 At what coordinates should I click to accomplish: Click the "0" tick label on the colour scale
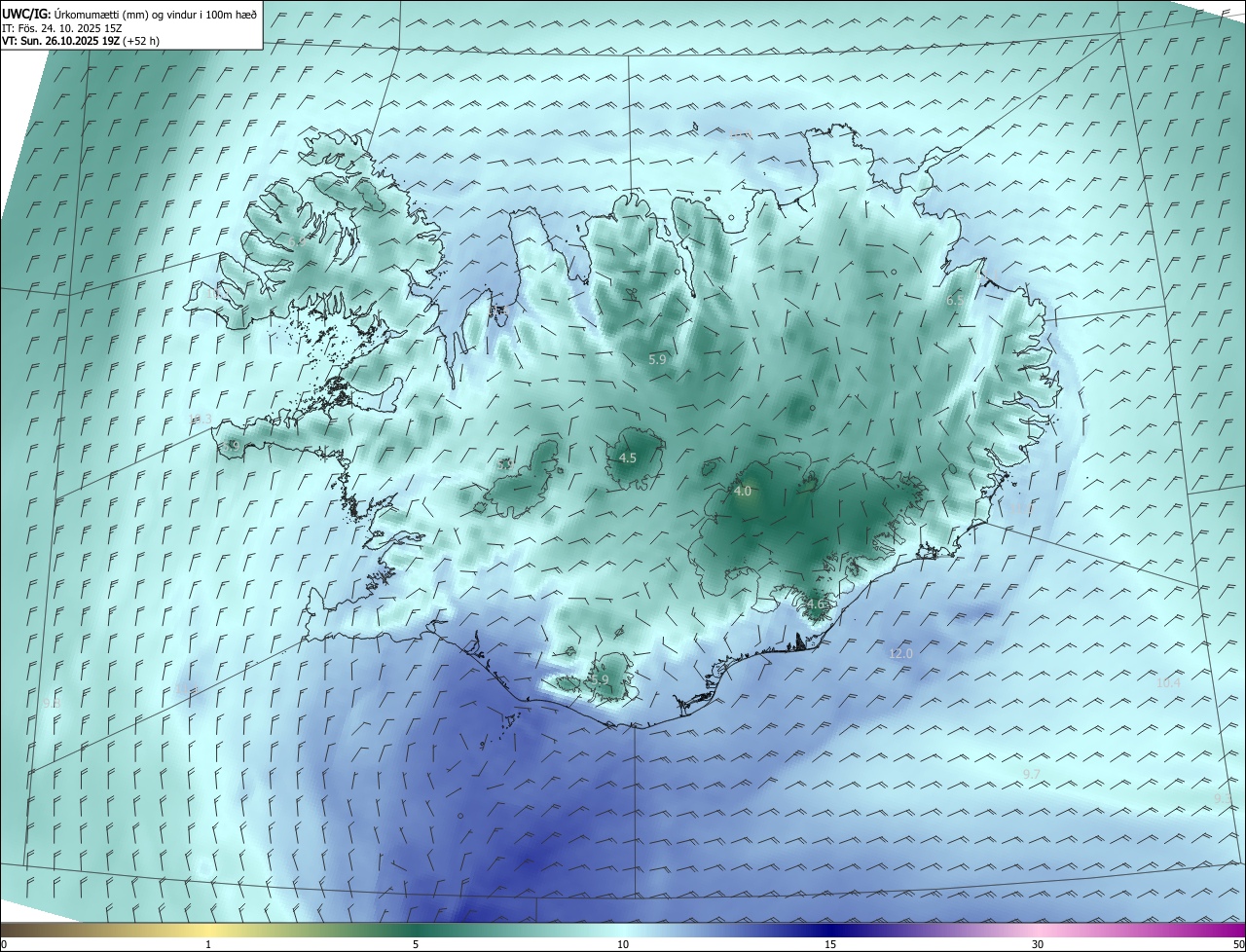tap(4, 944)
